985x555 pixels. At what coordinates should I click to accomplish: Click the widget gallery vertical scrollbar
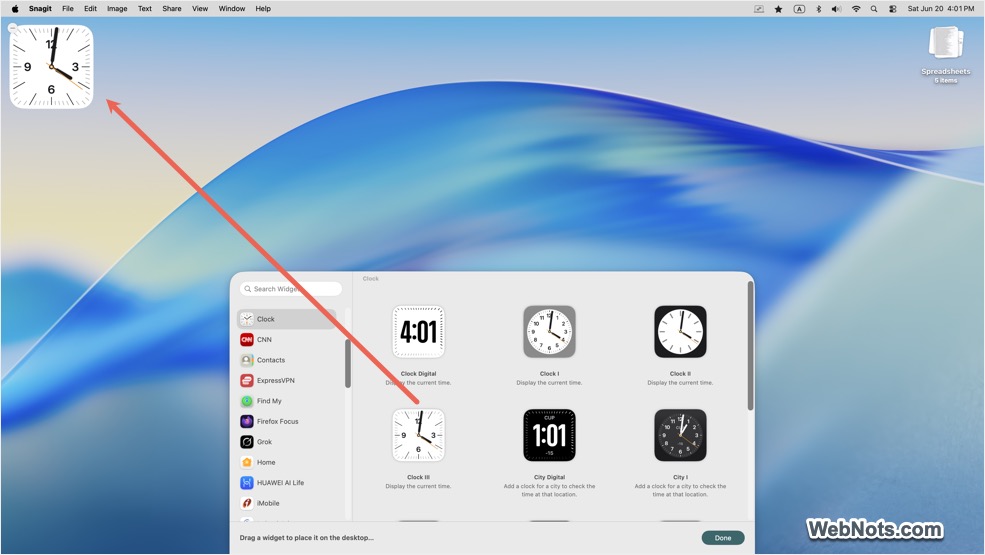pos(750,346)
